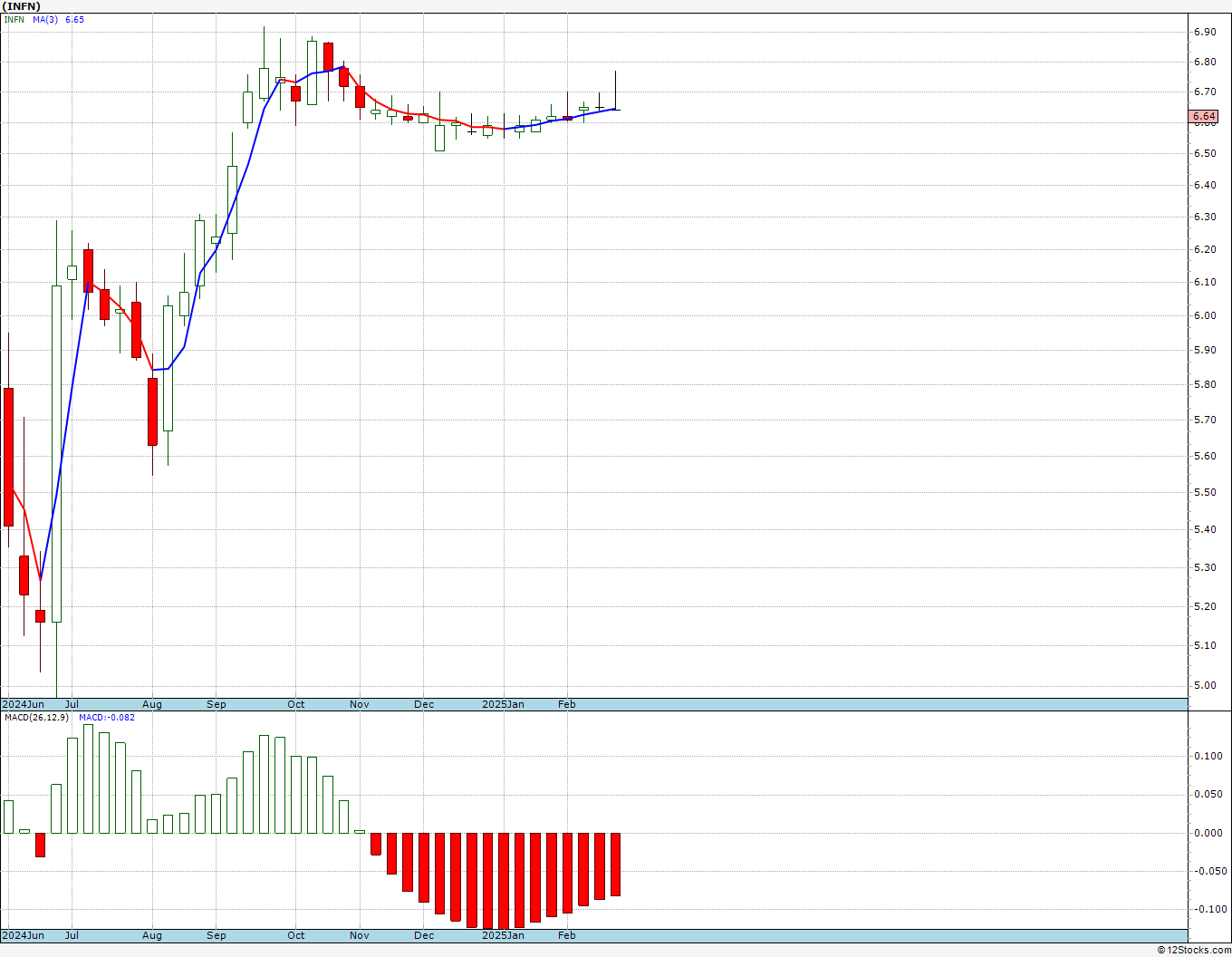Click the 5.60 price axis label

(x=1205, y=456)
